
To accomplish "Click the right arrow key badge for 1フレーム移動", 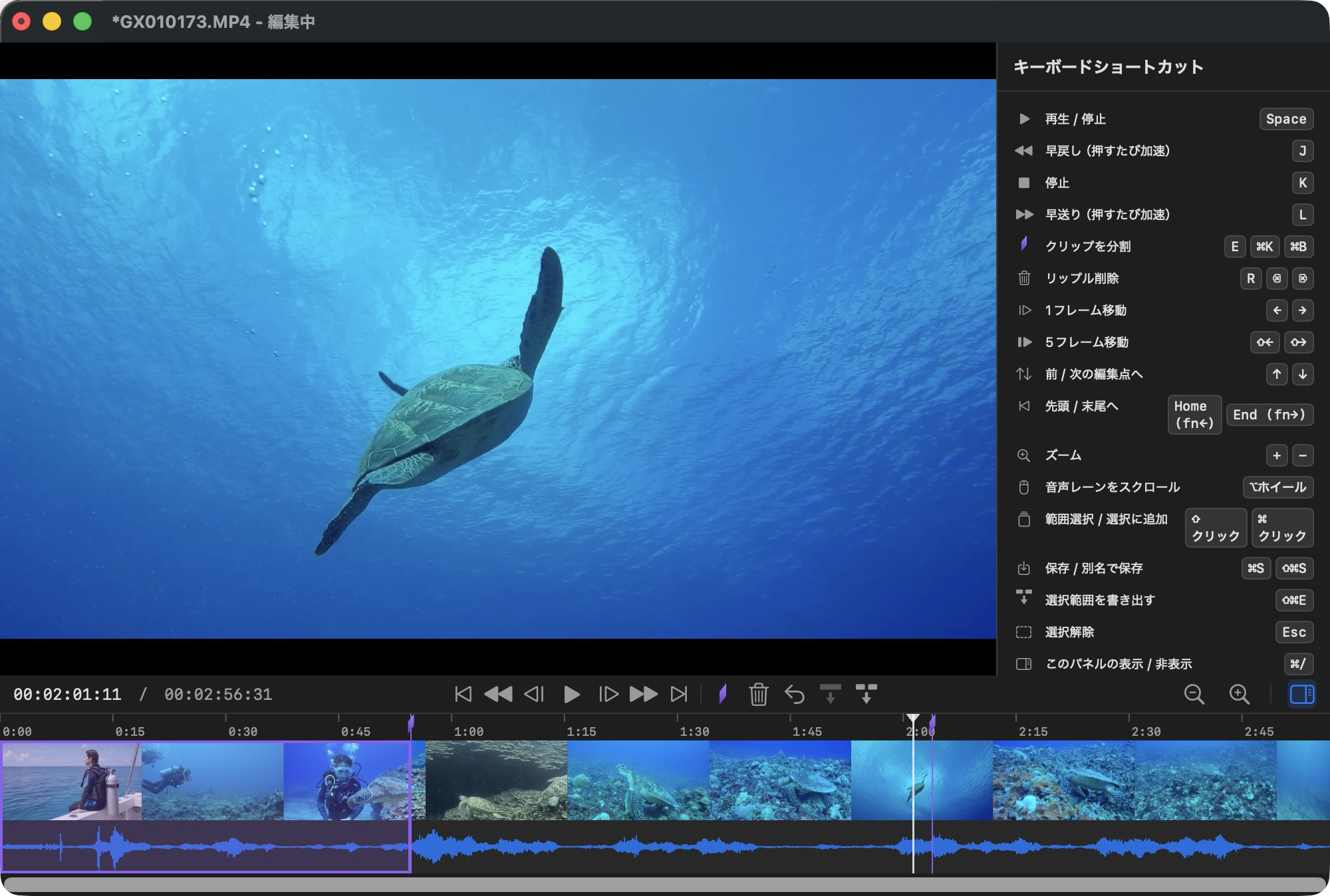I will (1302, 310).
